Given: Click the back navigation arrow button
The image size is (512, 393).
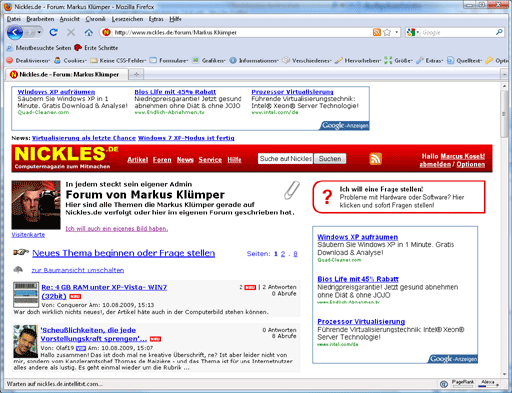Looking at the screenshot, I should [x=15, y=32].
